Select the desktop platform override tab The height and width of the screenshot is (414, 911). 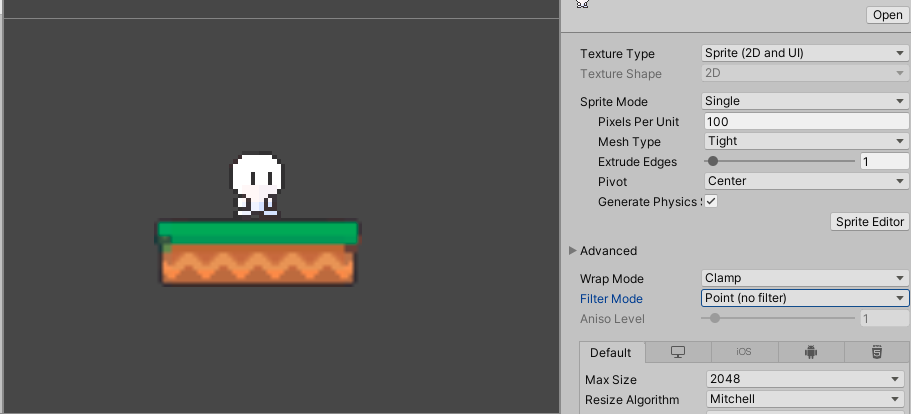point(678,352)
